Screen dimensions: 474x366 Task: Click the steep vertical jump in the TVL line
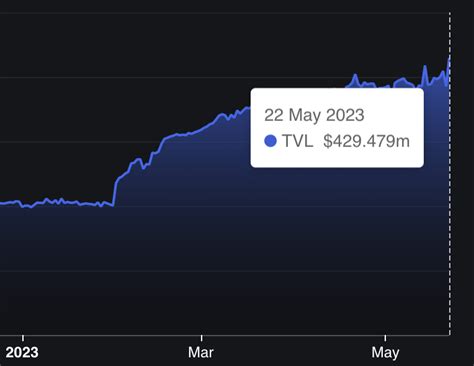click(114, 193)
